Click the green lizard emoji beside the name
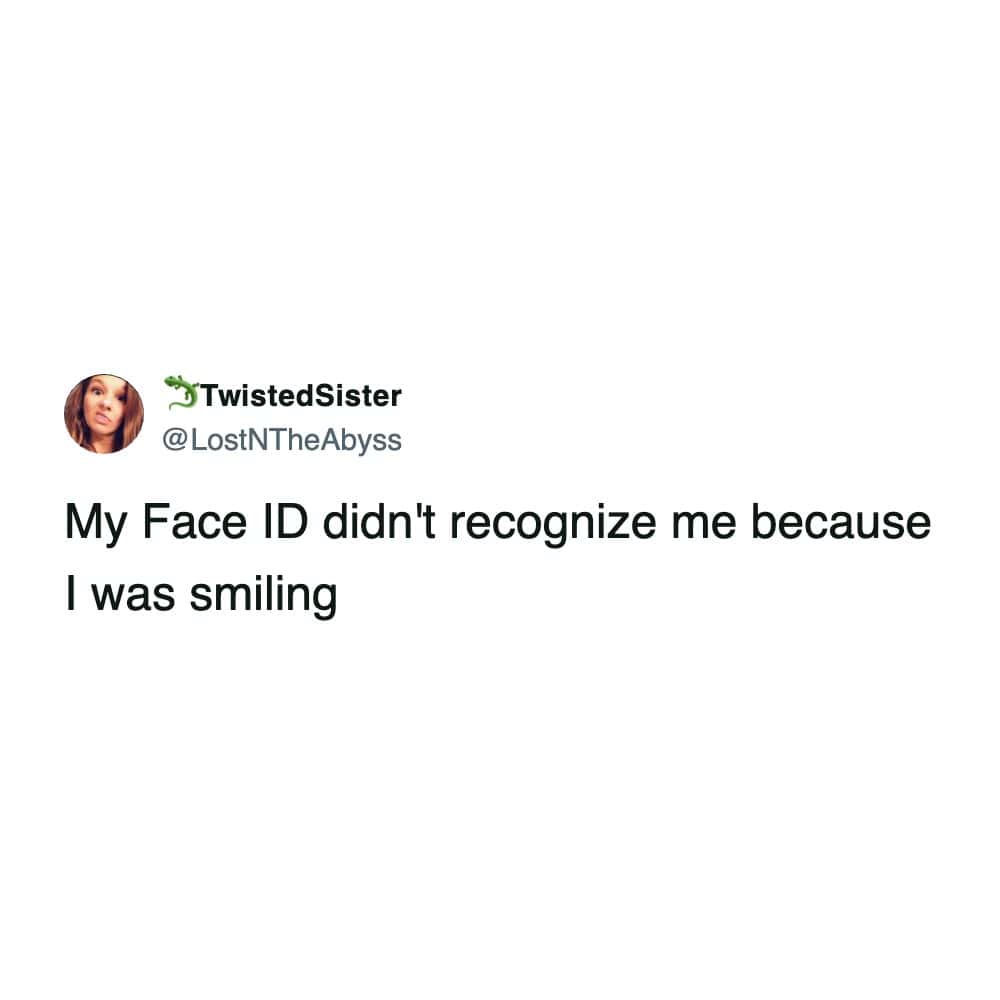 coord(182,392)
